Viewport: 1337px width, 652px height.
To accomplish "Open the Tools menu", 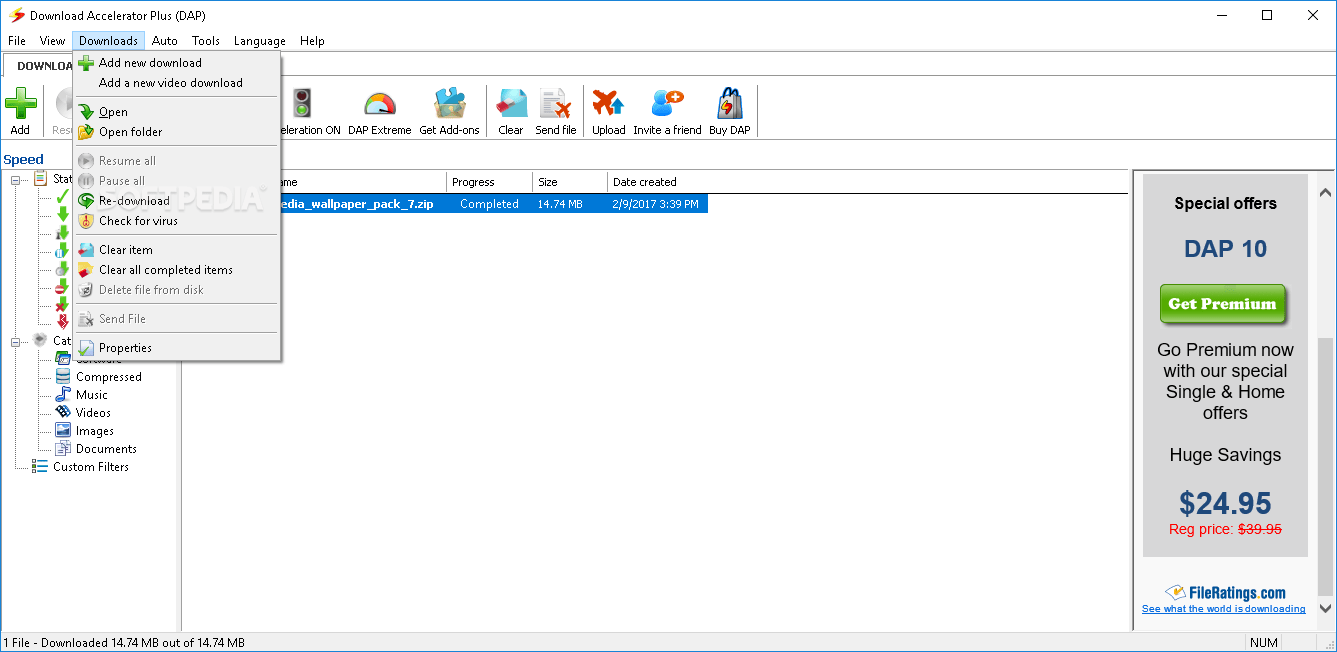I will [205, 40].
